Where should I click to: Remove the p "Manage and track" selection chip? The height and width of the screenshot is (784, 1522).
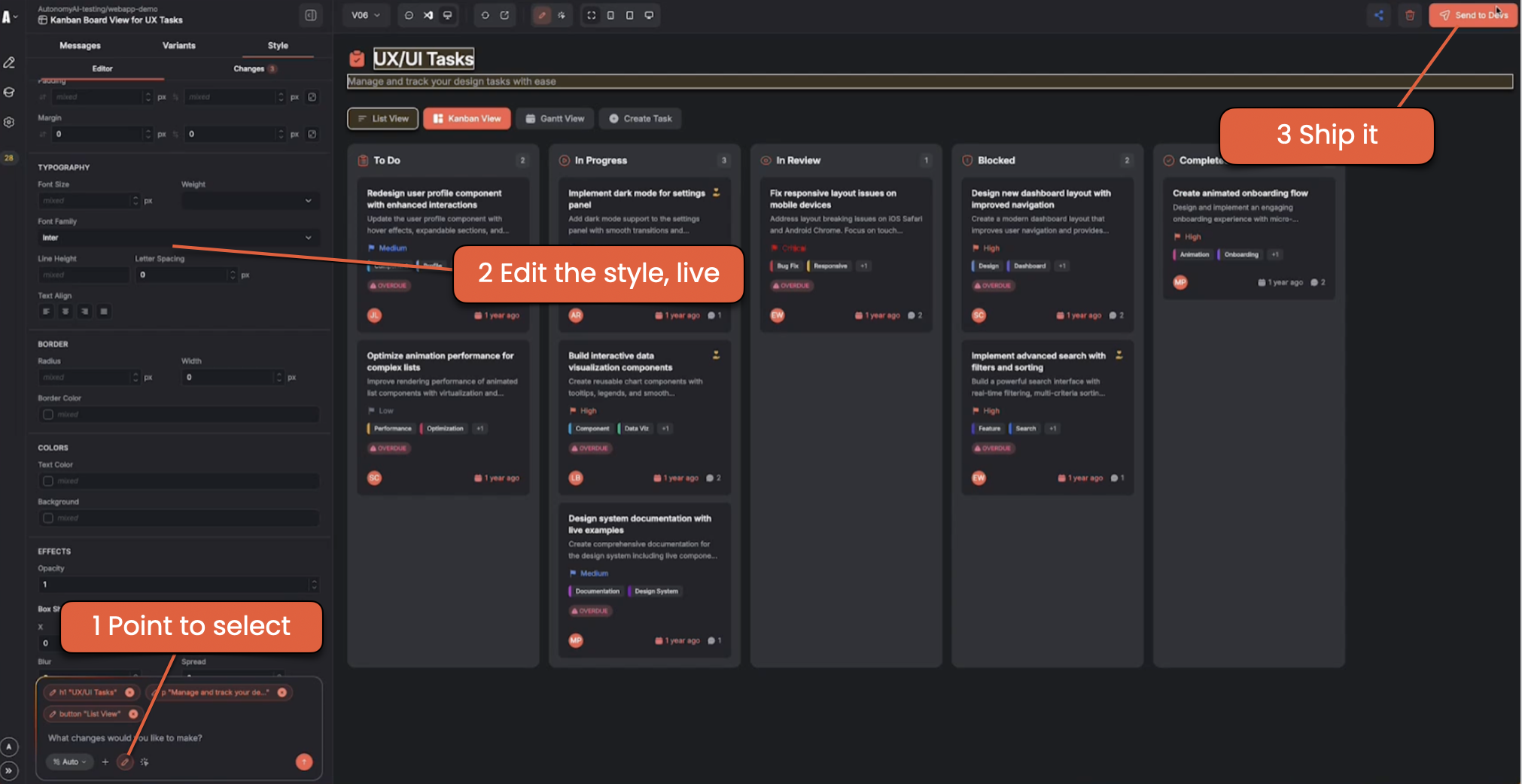click(x=282, y=692)
